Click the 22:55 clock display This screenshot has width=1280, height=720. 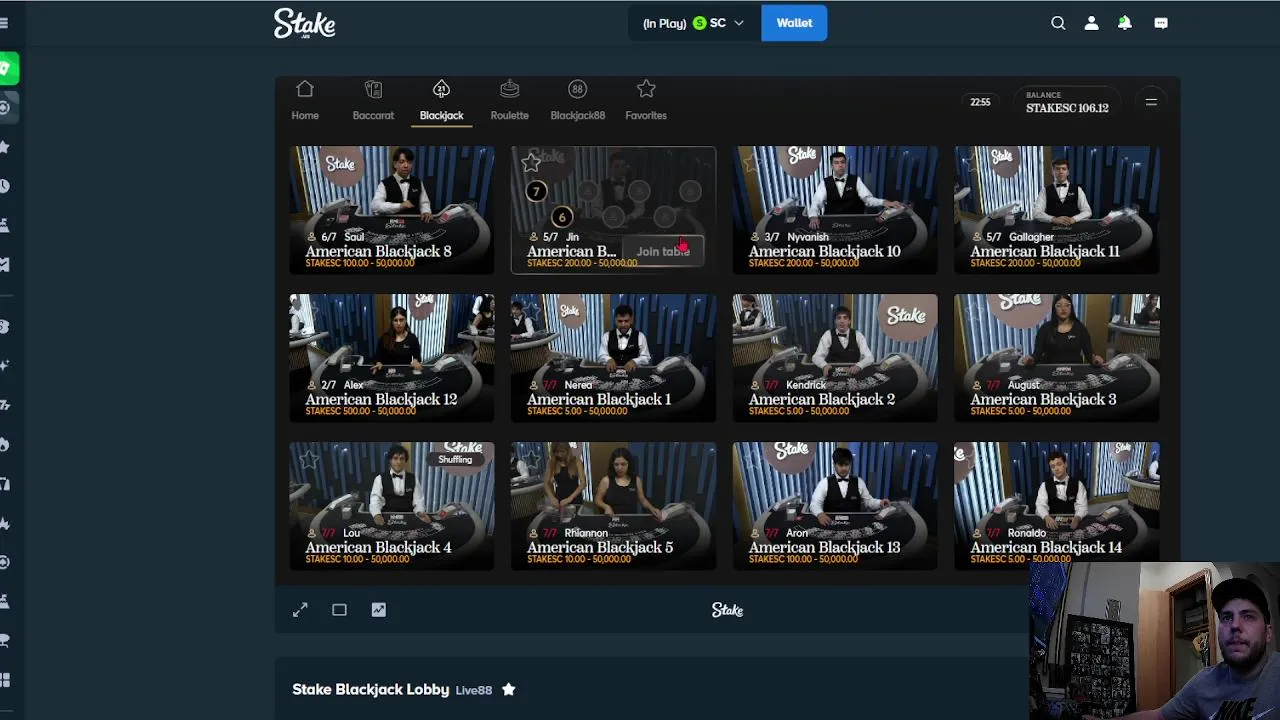point(980,102)
